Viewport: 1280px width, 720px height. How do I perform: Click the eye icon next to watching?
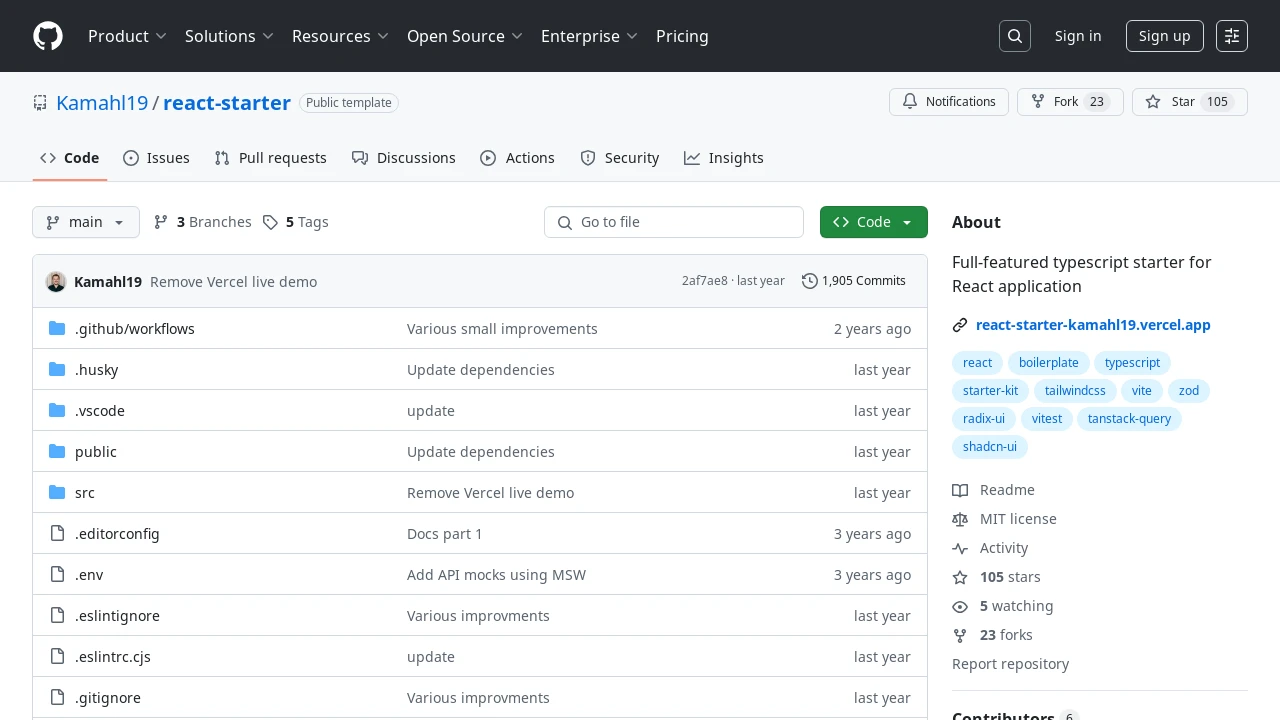pyautogui.click(x=960, y=606)
